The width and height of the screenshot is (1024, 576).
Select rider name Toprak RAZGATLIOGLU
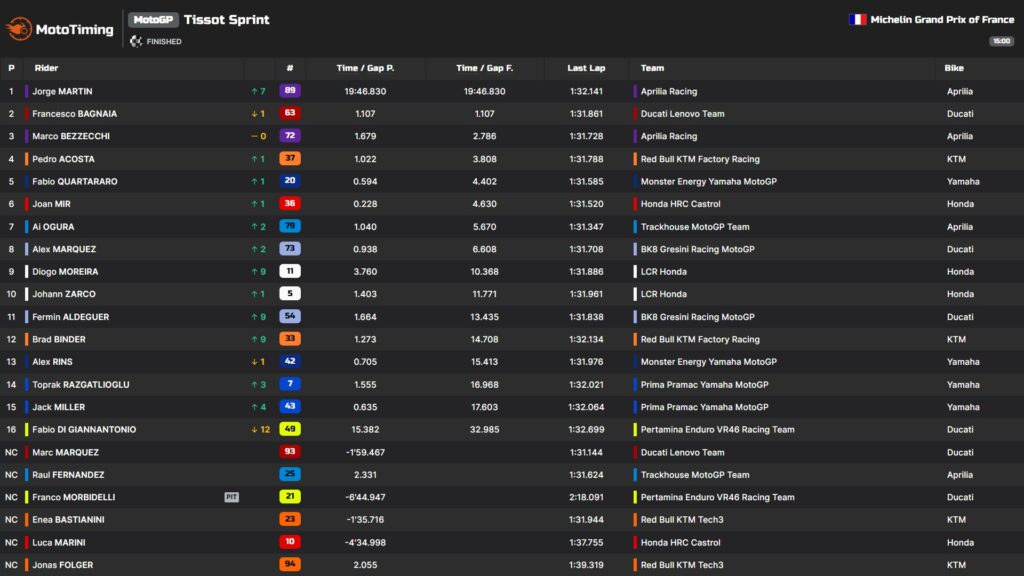pos(81,385)
